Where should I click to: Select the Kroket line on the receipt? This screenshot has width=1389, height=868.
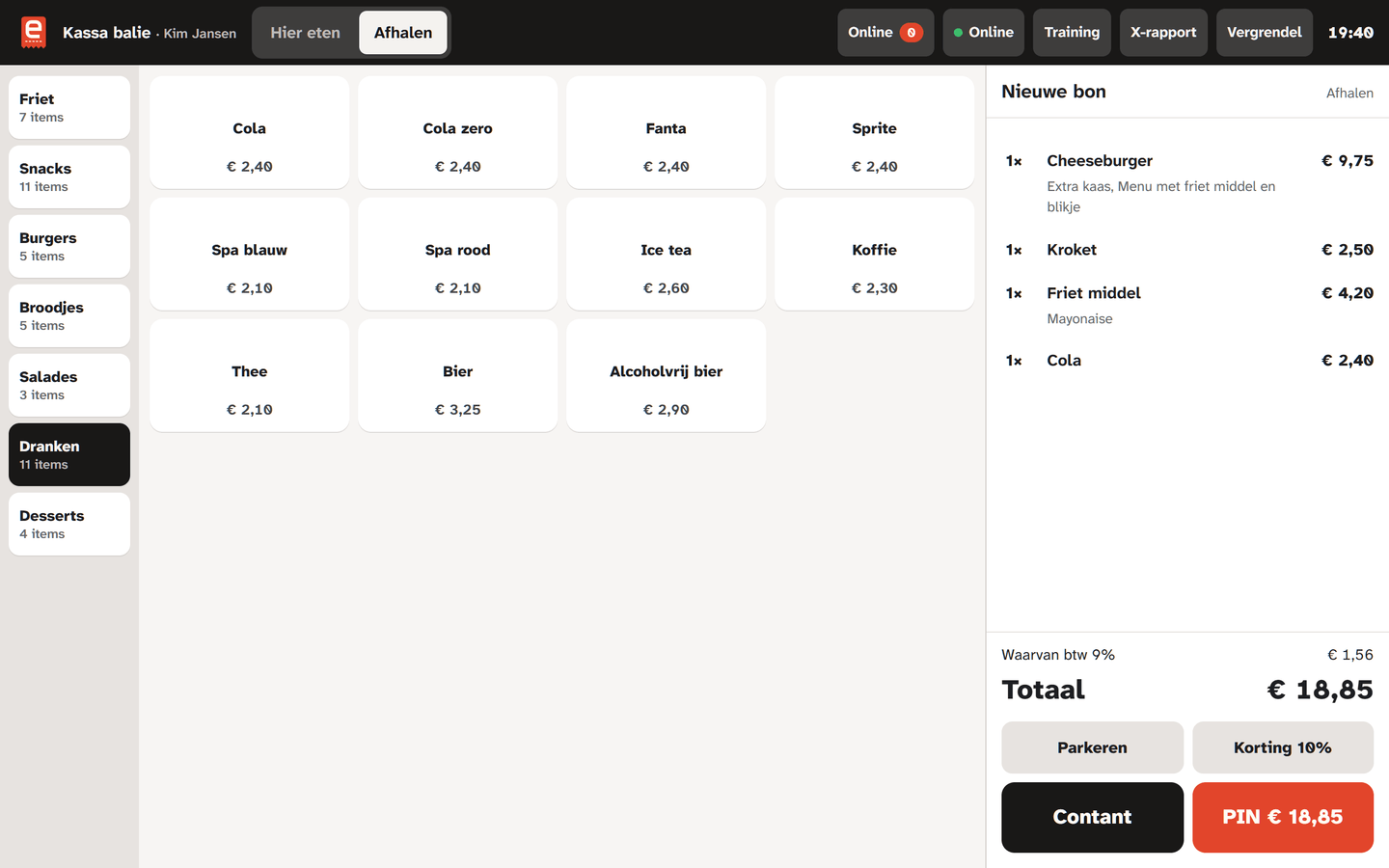(x=1187, y=250)
